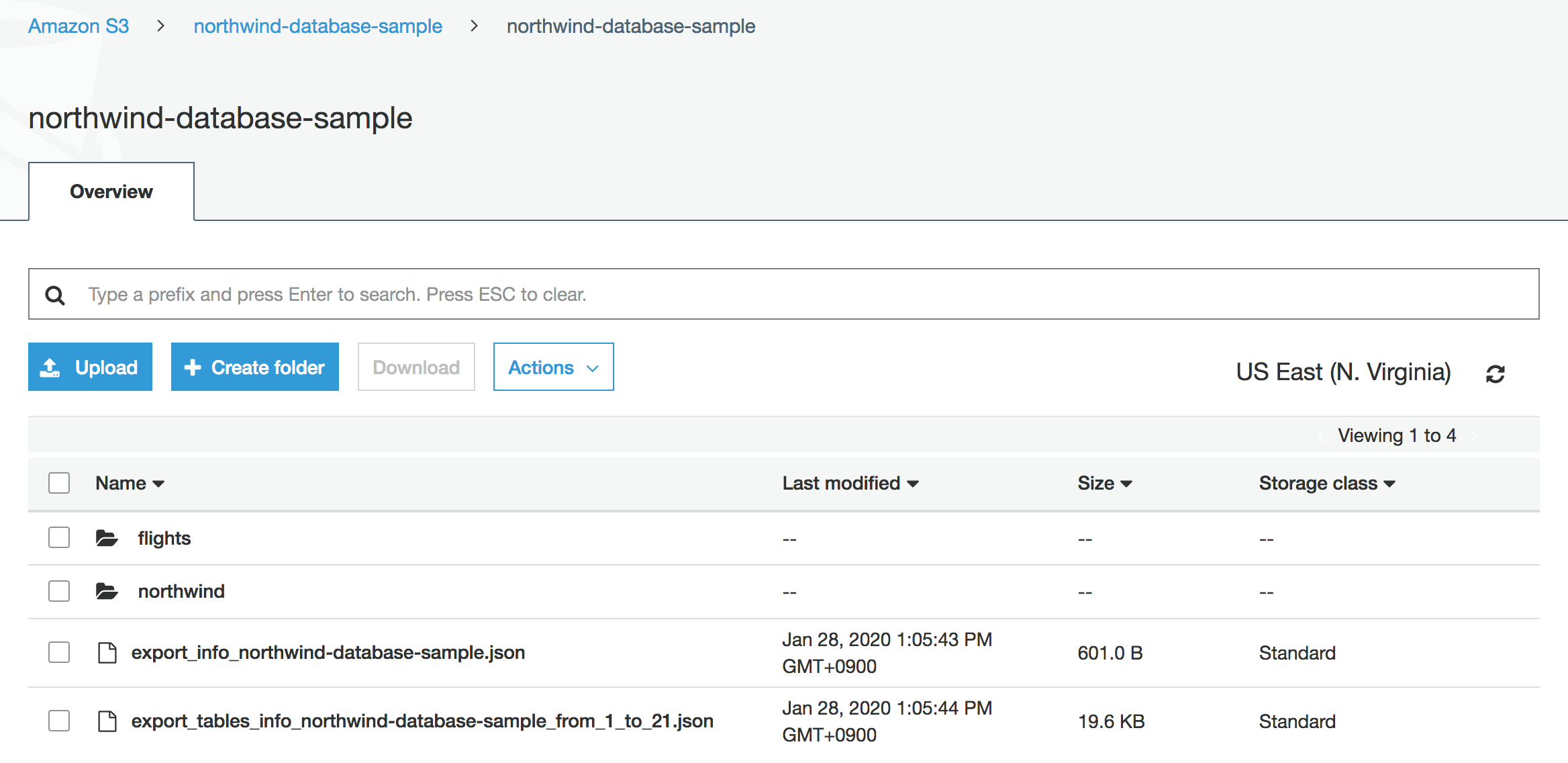Open the Actions dropdown menu
The image size is (1568, 763).
pos(553,367)
